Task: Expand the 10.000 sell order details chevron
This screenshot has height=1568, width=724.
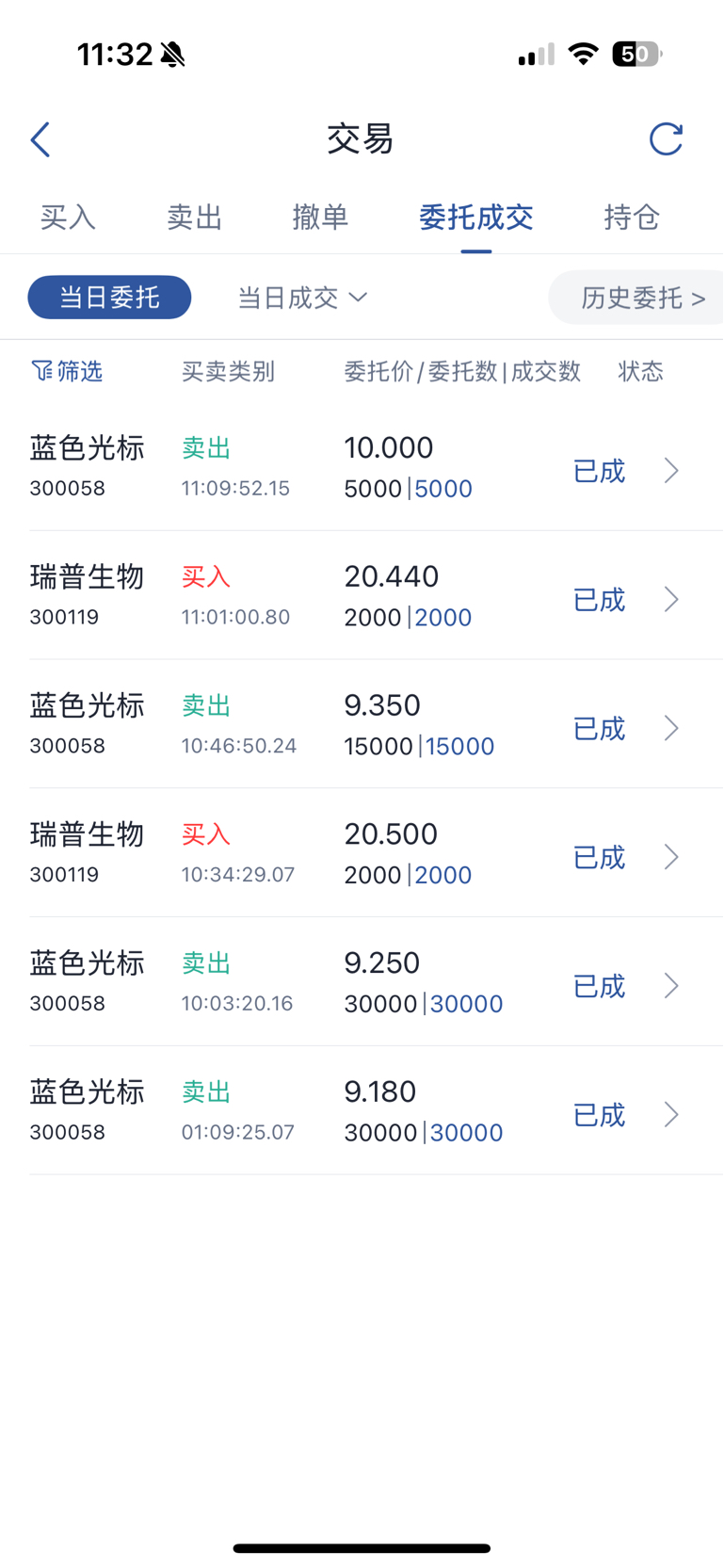Action: pos(671,470)
